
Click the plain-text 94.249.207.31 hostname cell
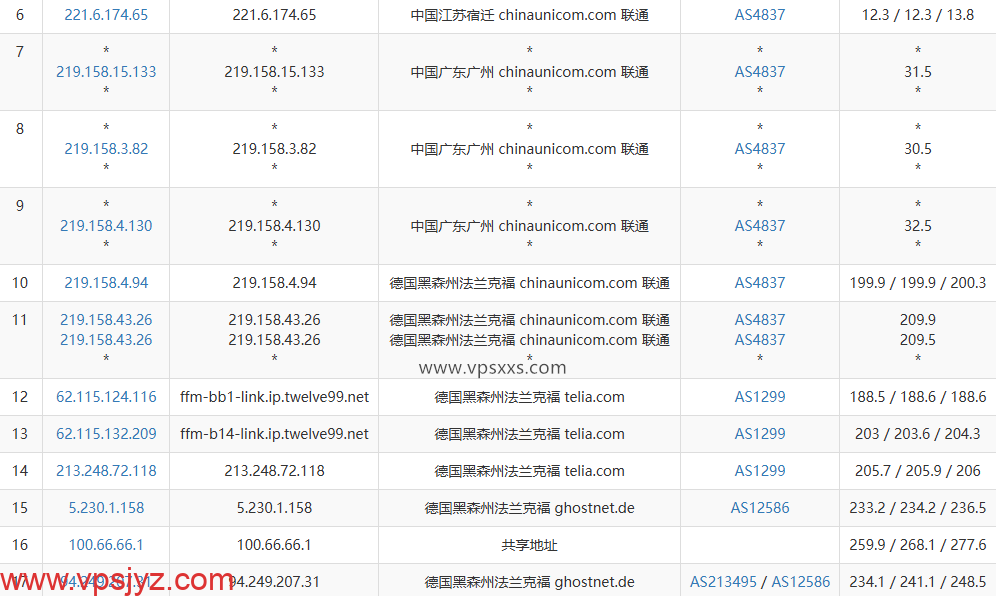point(274,581)
